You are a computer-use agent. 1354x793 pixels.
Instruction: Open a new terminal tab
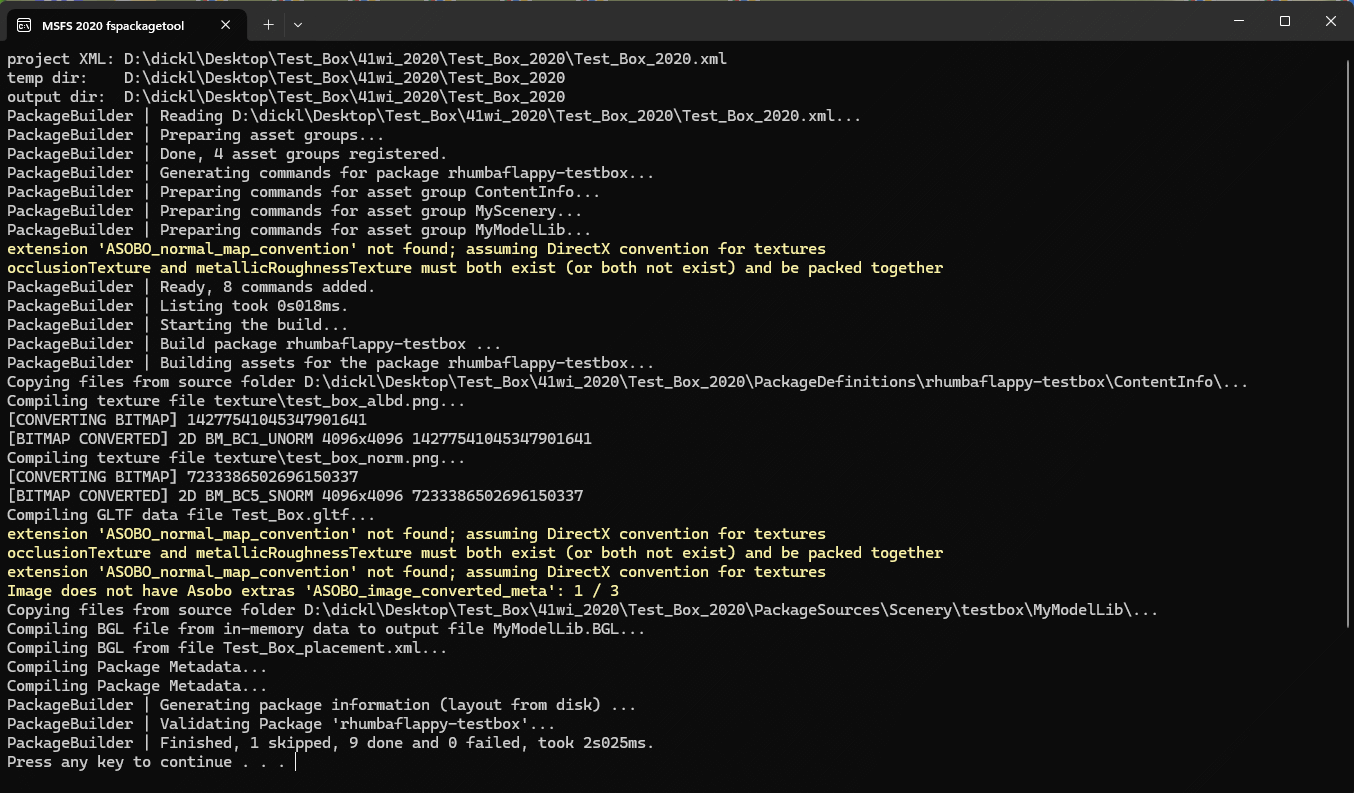tap(268, 24)
